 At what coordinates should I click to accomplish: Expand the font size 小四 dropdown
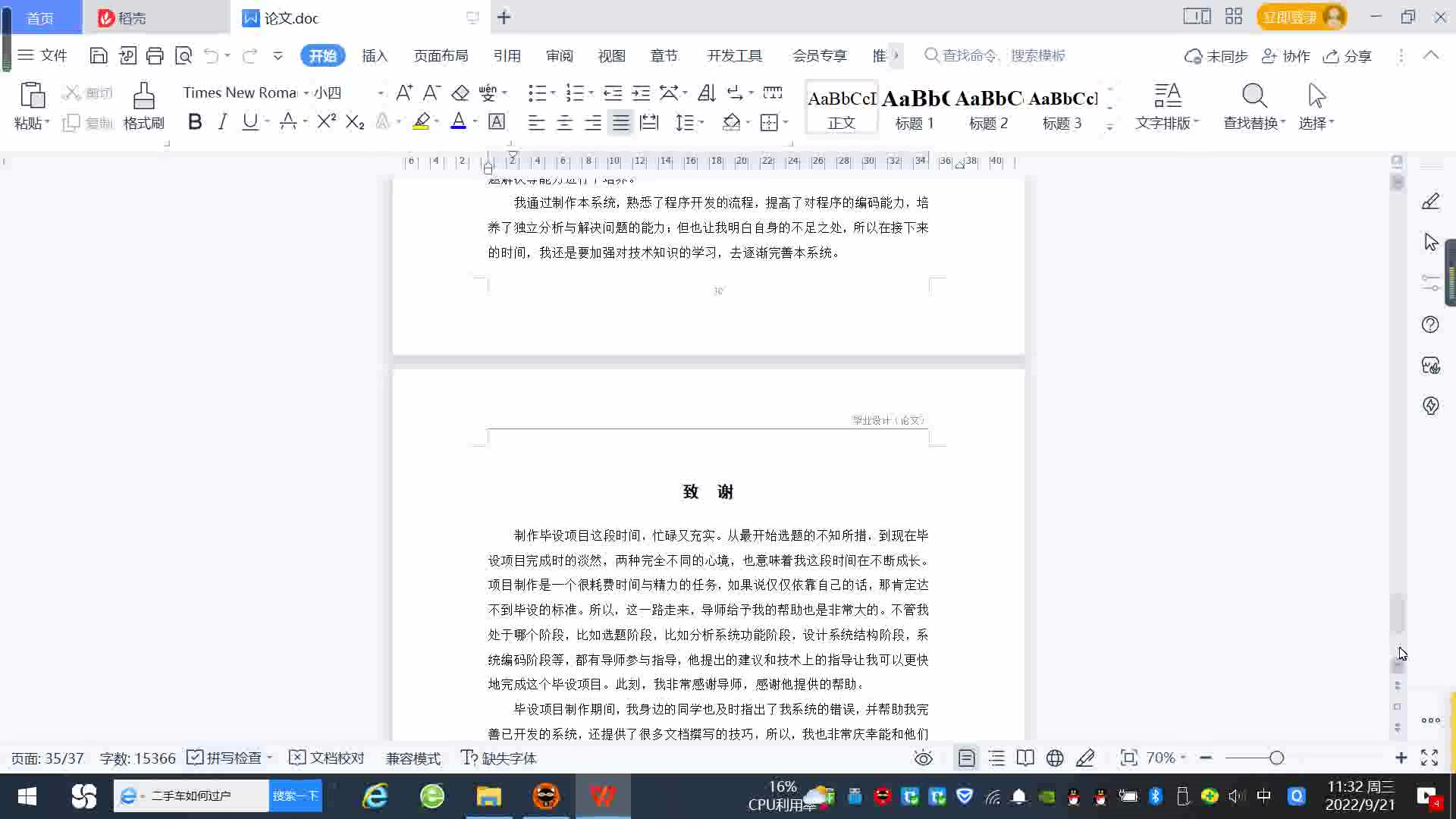click(380, 93)
